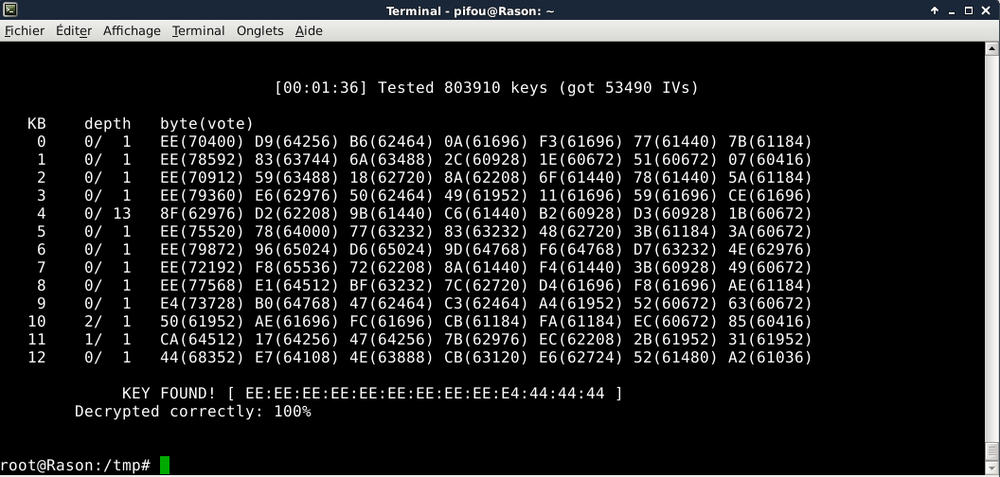The width and height of the screenshot is (1000, 477).
Task: Click the root@Rason:/tmp# prompt text
Action: coord(76,466)
